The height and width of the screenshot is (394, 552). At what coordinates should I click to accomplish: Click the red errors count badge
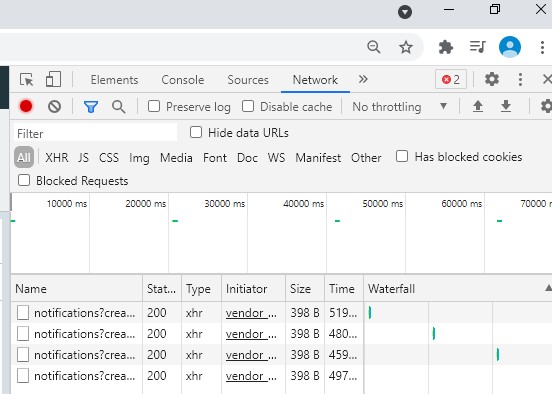point(451,80)
